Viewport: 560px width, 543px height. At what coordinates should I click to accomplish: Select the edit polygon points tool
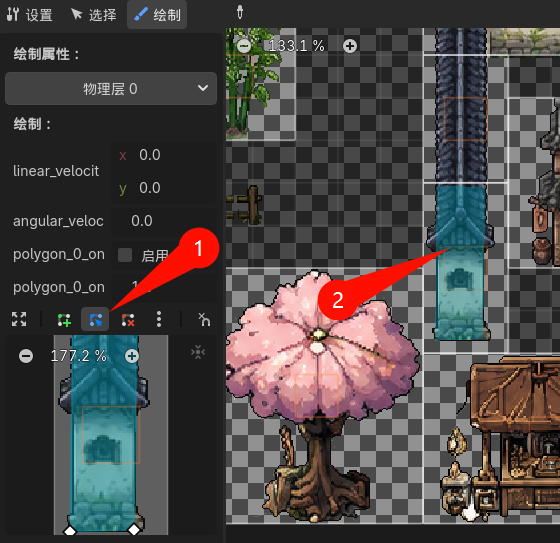tap(95, 319)
